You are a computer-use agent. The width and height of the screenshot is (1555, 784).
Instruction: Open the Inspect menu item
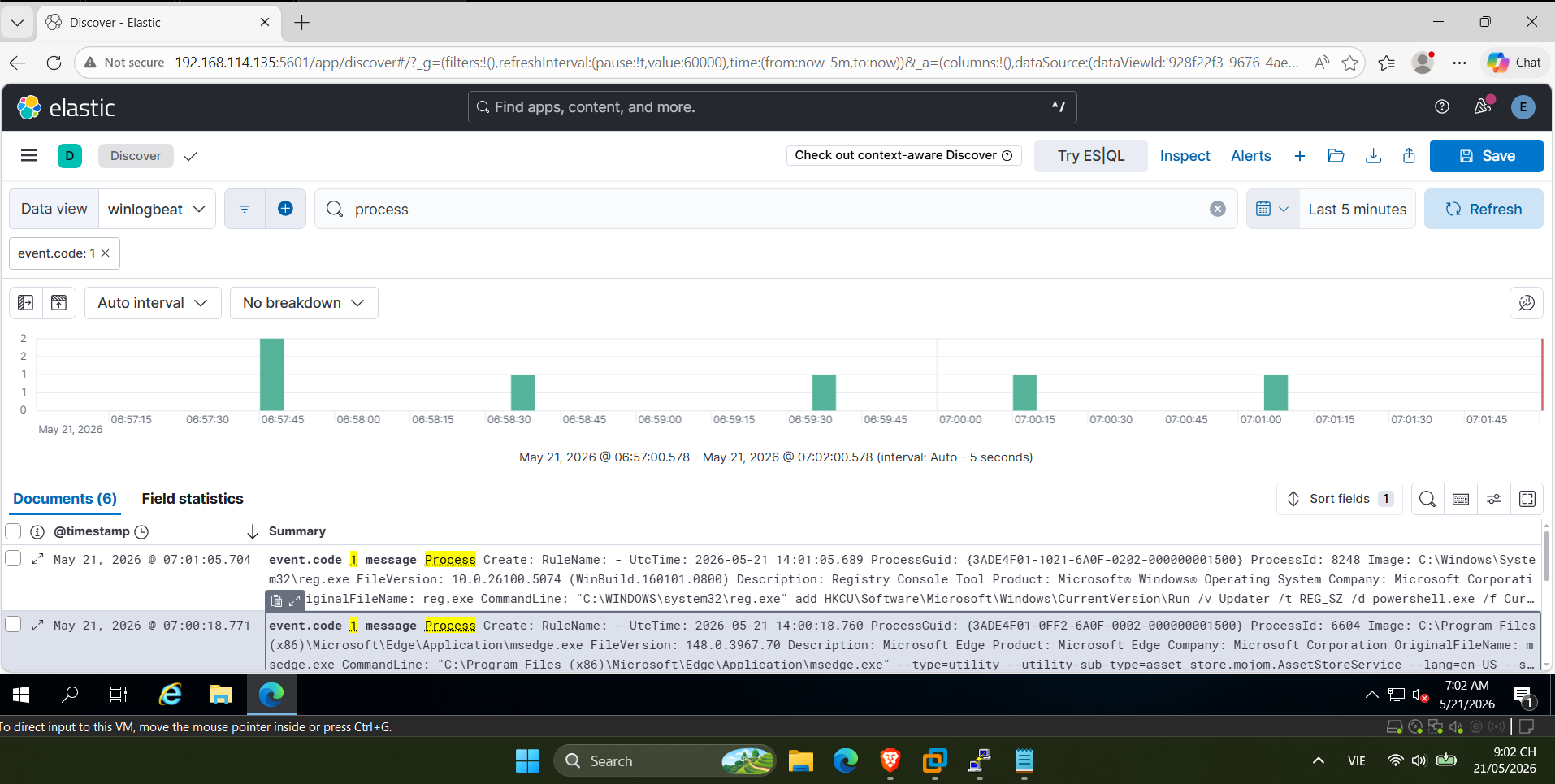pyautogui.click(x=1185, y=156)
